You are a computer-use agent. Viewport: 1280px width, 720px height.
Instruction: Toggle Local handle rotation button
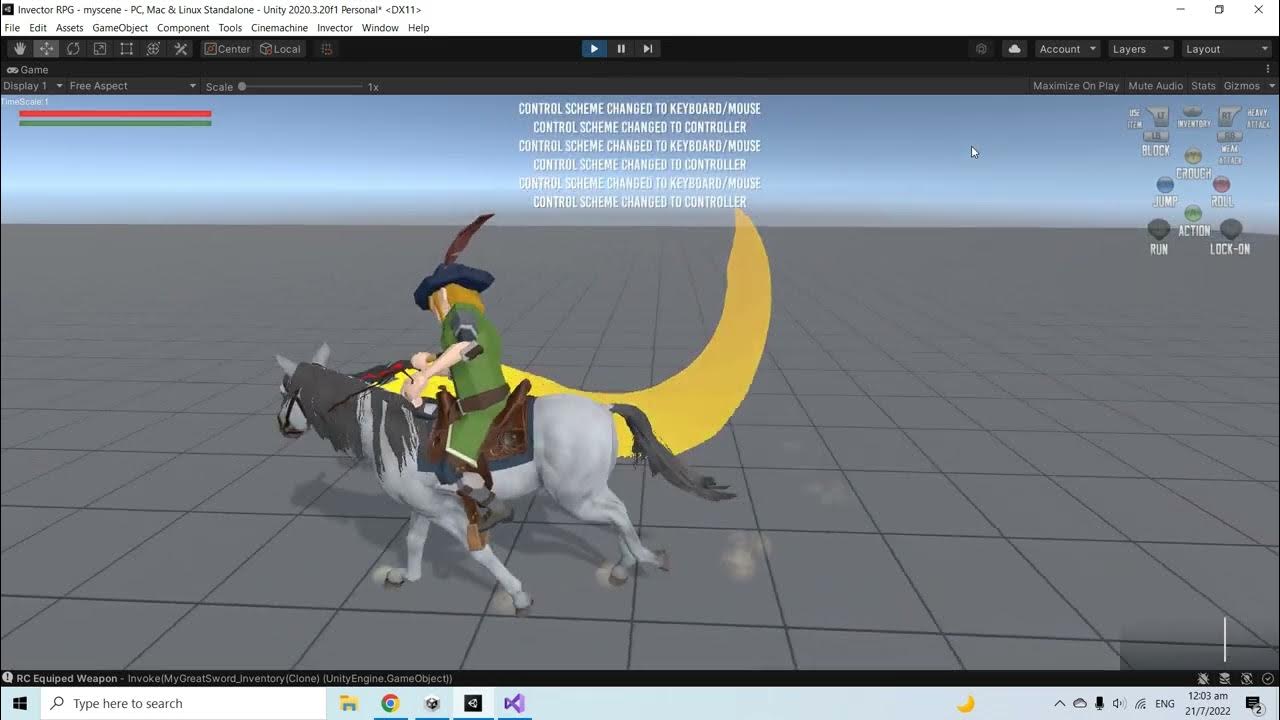point(280,49)
